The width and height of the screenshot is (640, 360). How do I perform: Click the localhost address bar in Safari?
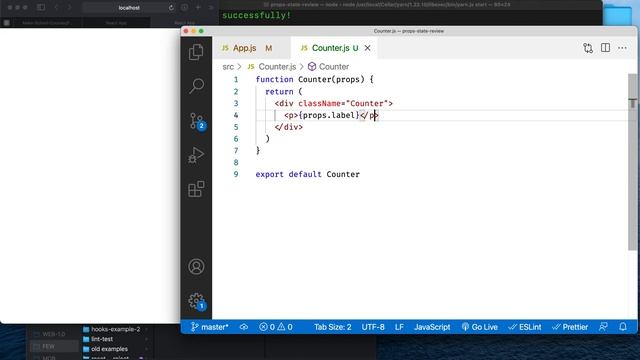pos(129,8)
